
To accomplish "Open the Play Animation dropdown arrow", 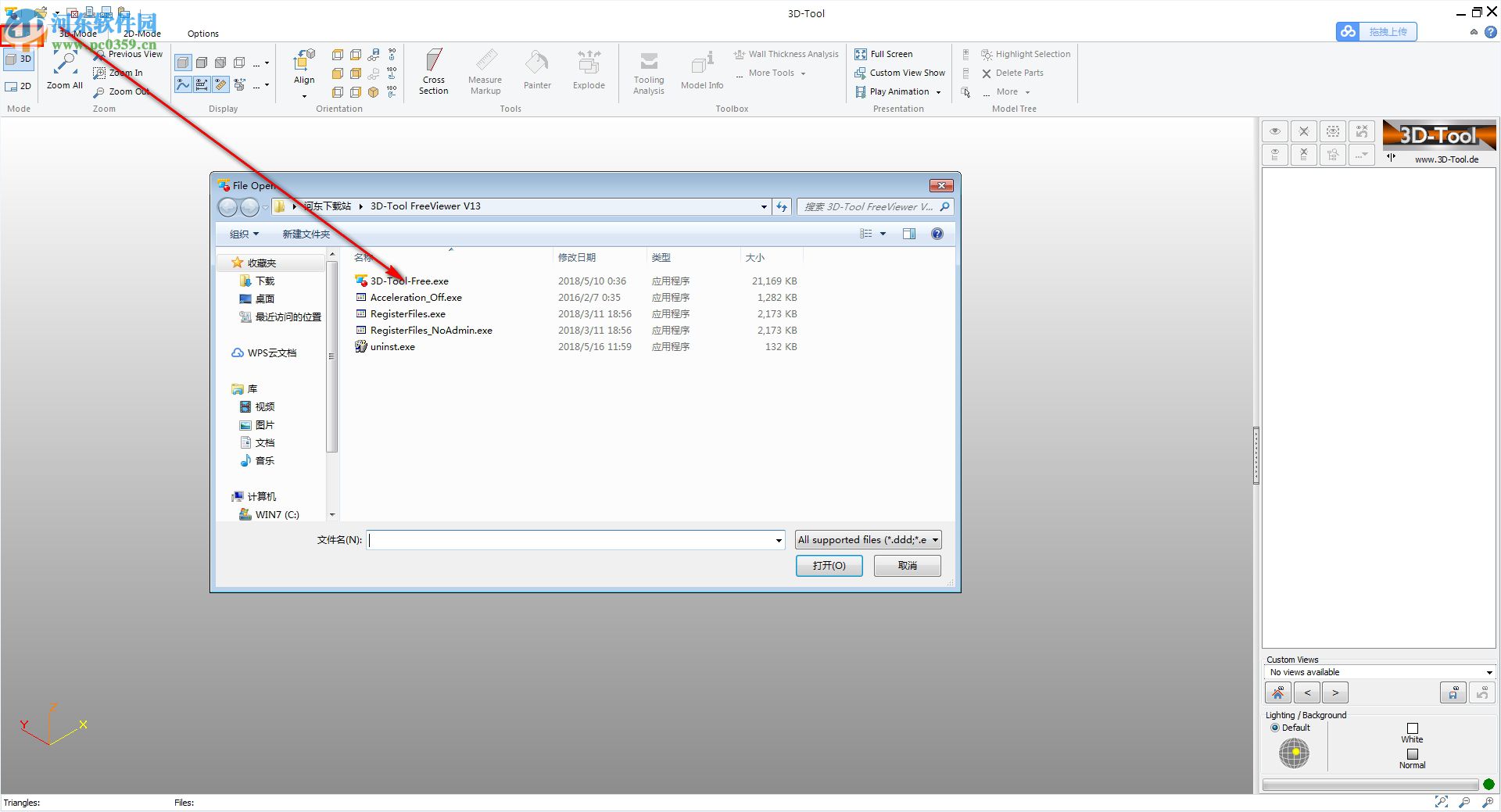I will point(938,91).
